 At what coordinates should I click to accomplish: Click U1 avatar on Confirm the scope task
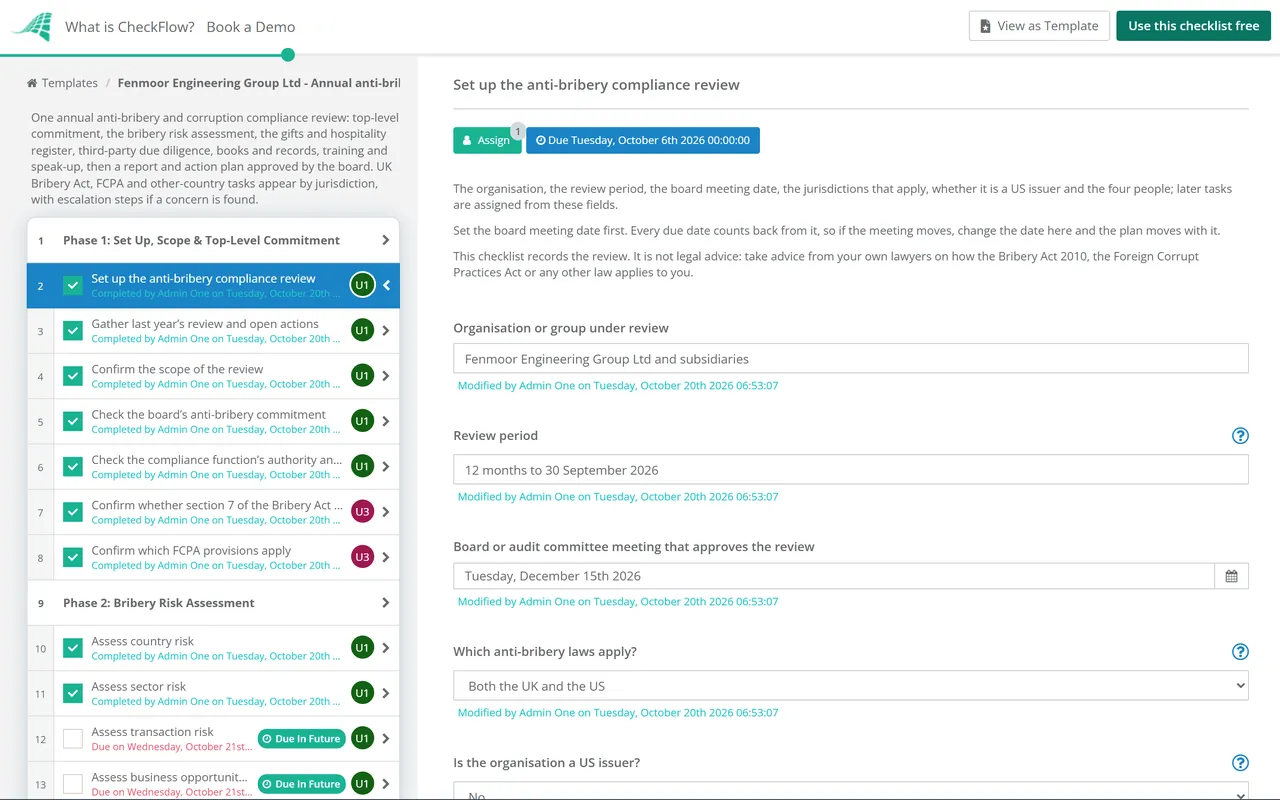point(362,376)
